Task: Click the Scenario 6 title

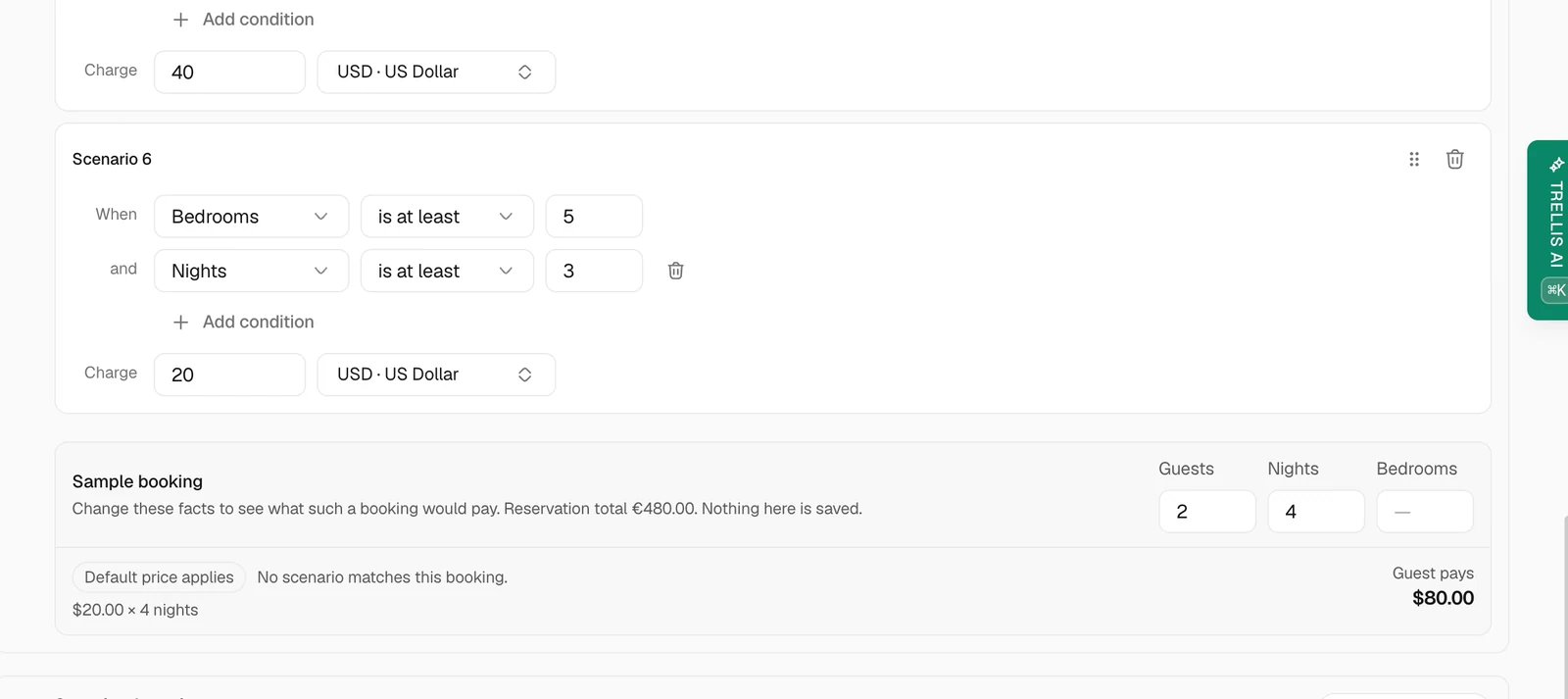Action: 112,159
